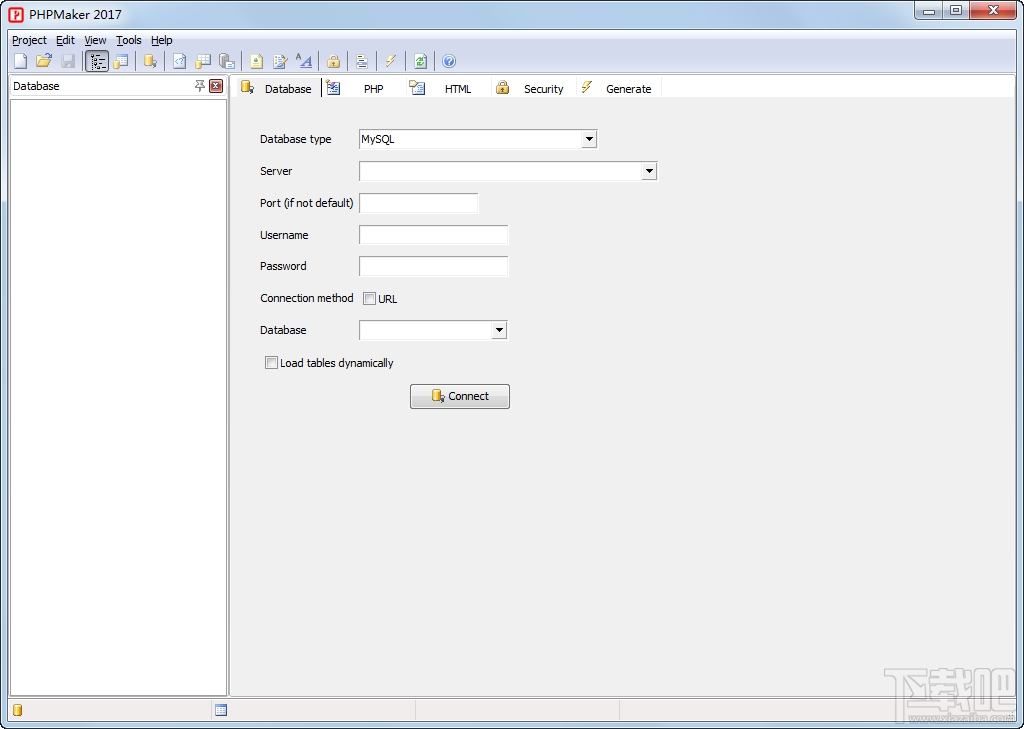Click the database icon in status bar
The width and height of the screenshot is (1024, 729).
(x=18, y=710)
